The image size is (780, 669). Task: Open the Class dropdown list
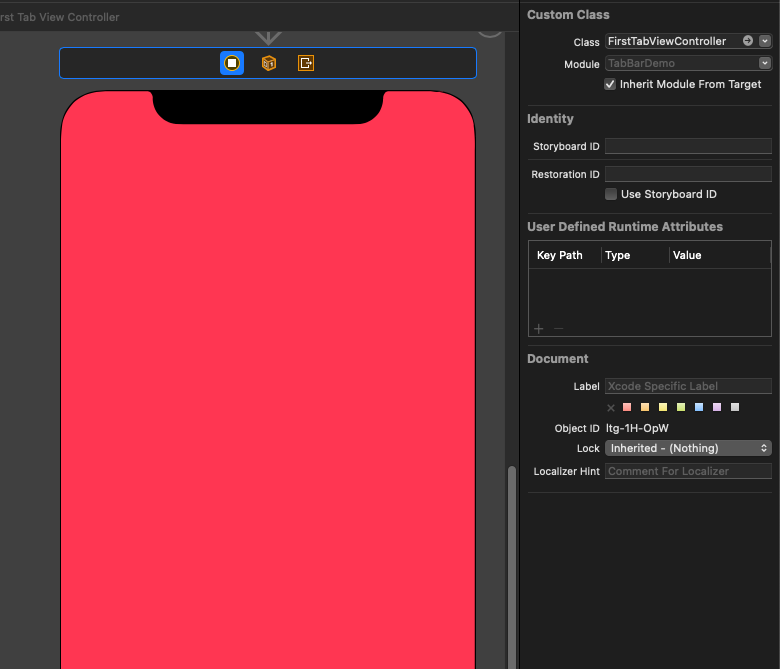click(765, 41)
